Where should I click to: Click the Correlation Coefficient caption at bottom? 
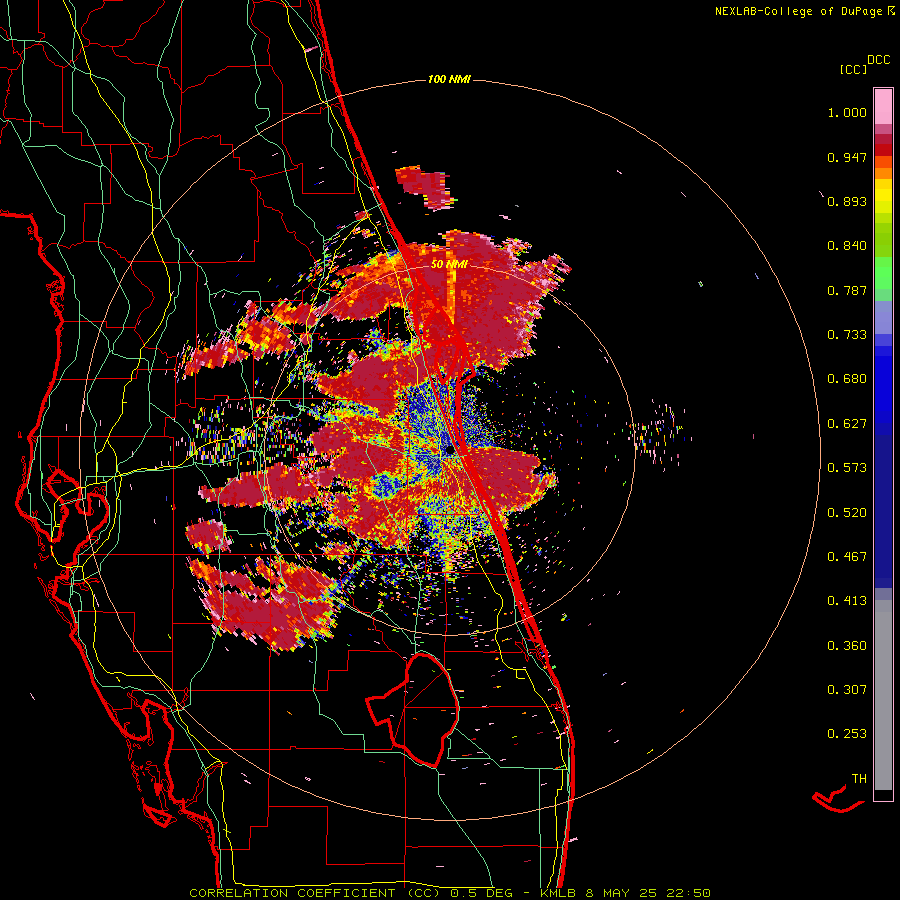click(x=450, y=893)
